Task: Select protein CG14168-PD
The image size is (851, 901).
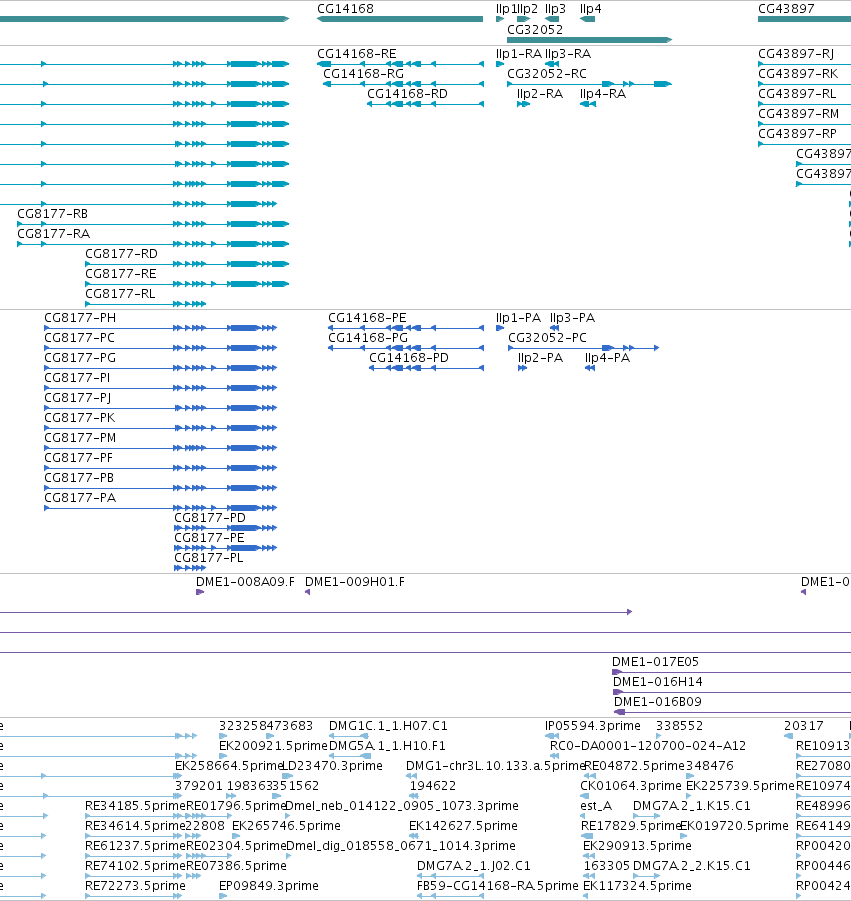Action: pyautogui.click(x=409, y=358)
